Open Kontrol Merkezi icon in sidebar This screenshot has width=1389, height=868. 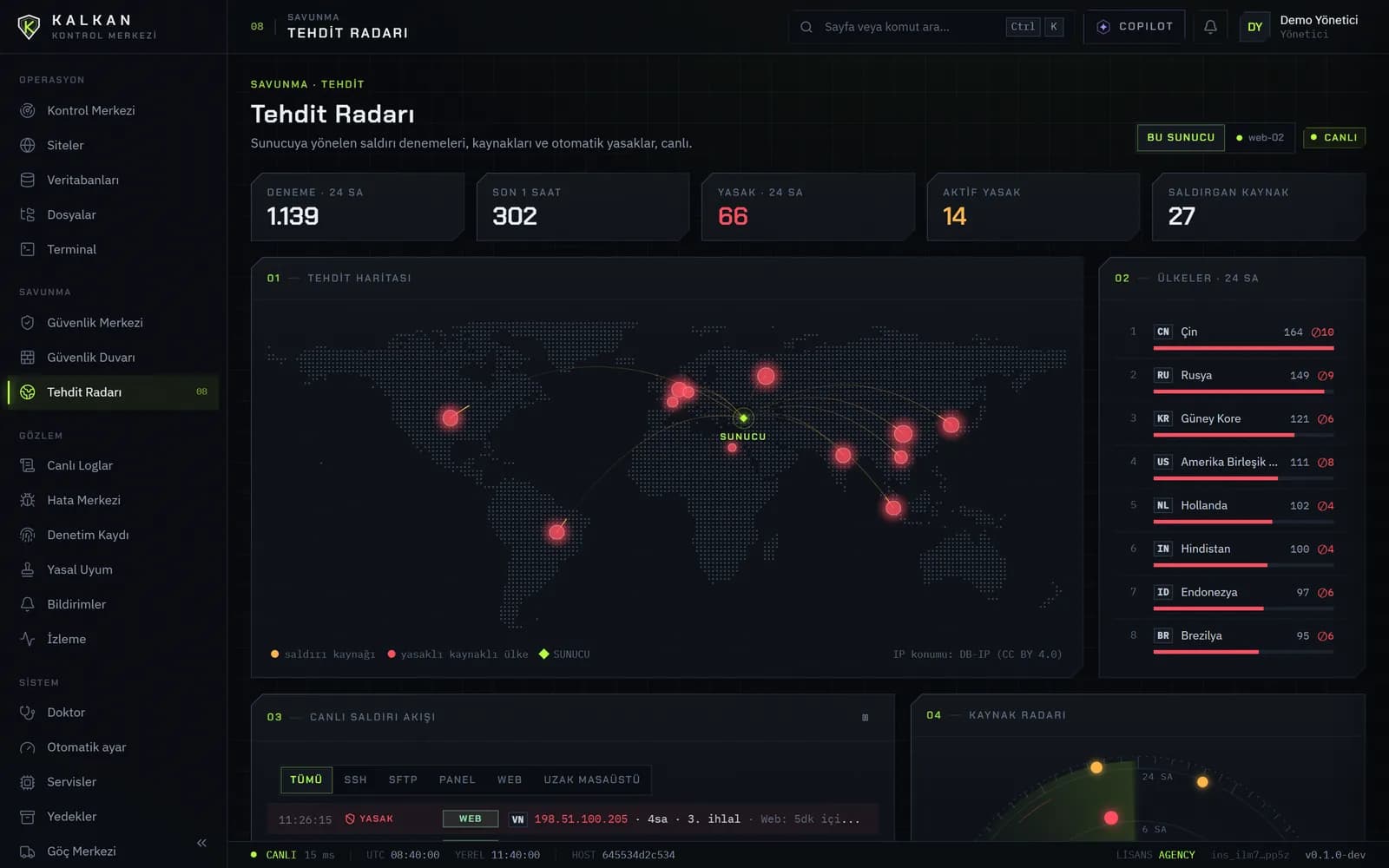pyautogui.click(x=28, y=110)
